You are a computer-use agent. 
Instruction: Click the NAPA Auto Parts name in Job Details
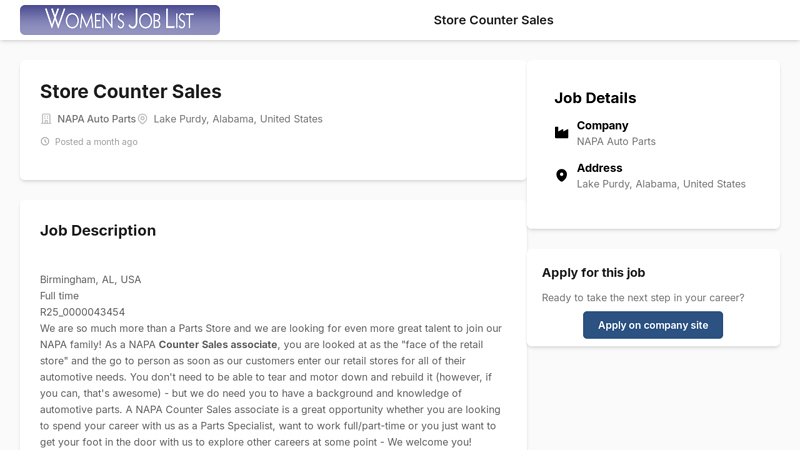point(616,141)
